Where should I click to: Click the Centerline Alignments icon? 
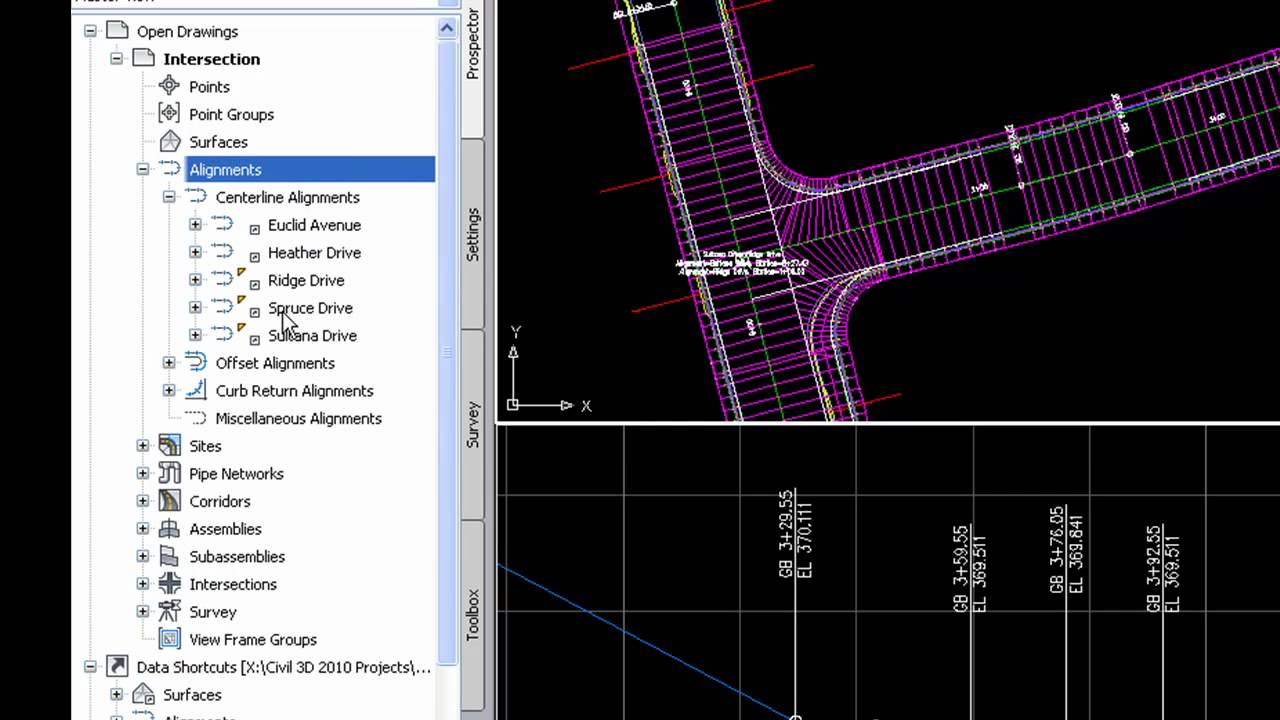click(196, 197)
